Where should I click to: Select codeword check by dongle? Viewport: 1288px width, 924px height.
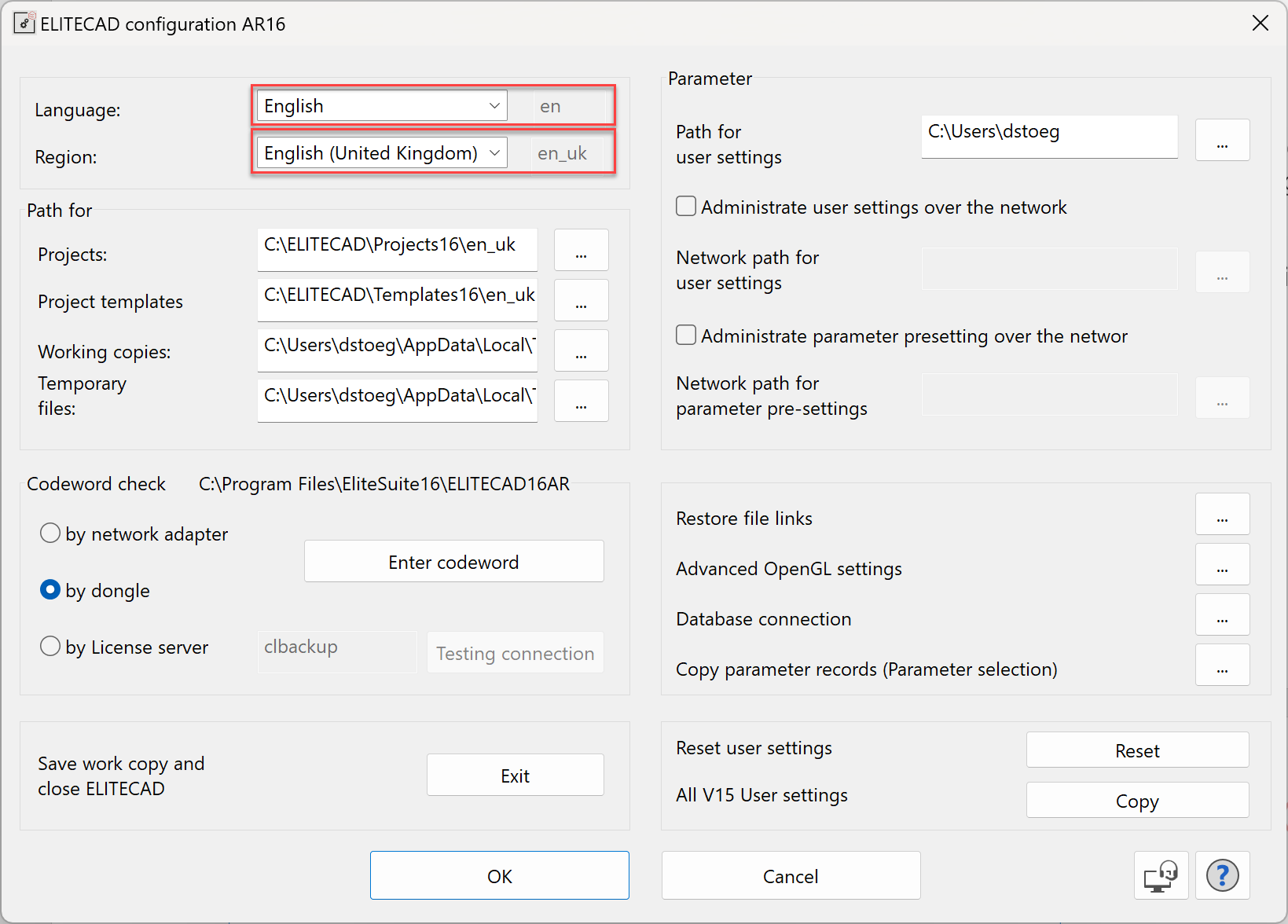[x=50, y=590]
